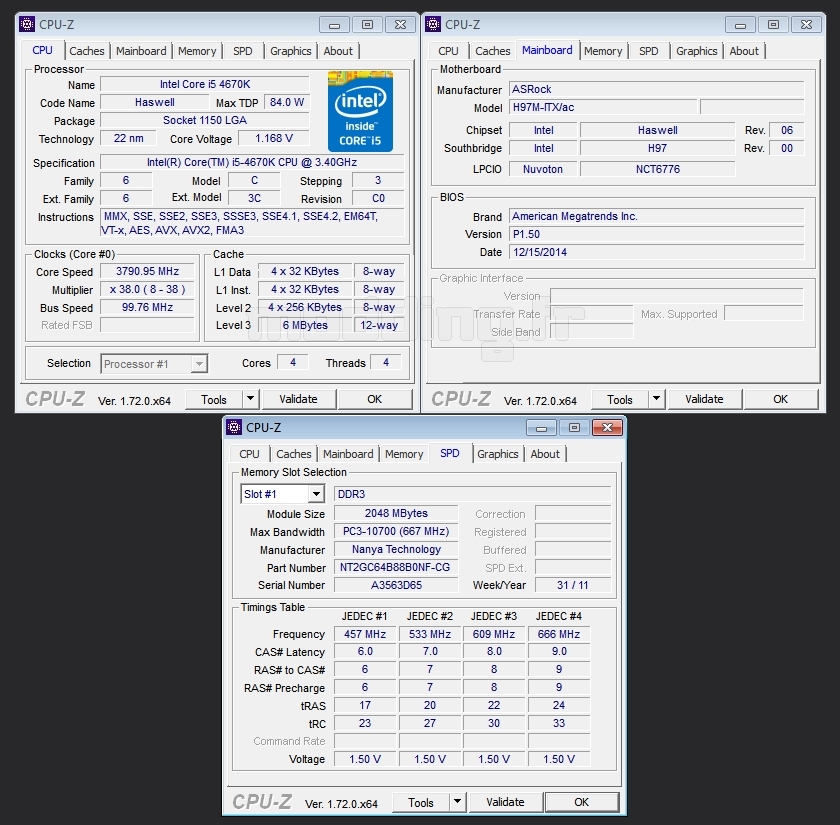Select Caches tab in Mainboard window
The image size is (840, 825).
click(493, 51)
